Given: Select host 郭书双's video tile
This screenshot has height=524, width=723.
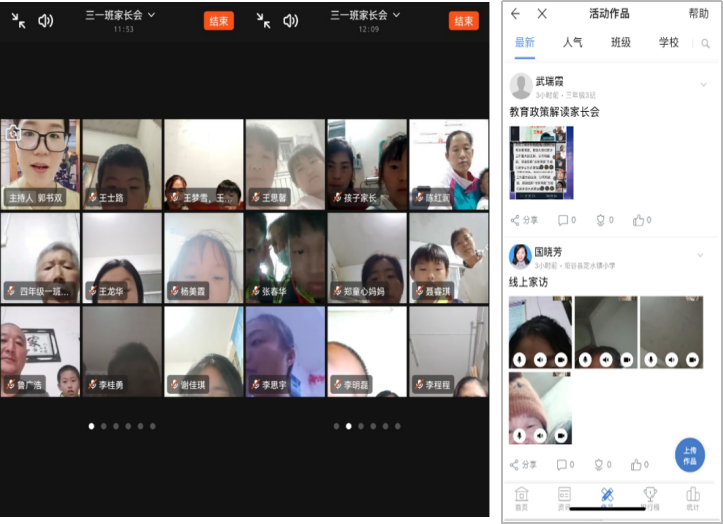Looking at the screenshot, I should tap(40, 163).
